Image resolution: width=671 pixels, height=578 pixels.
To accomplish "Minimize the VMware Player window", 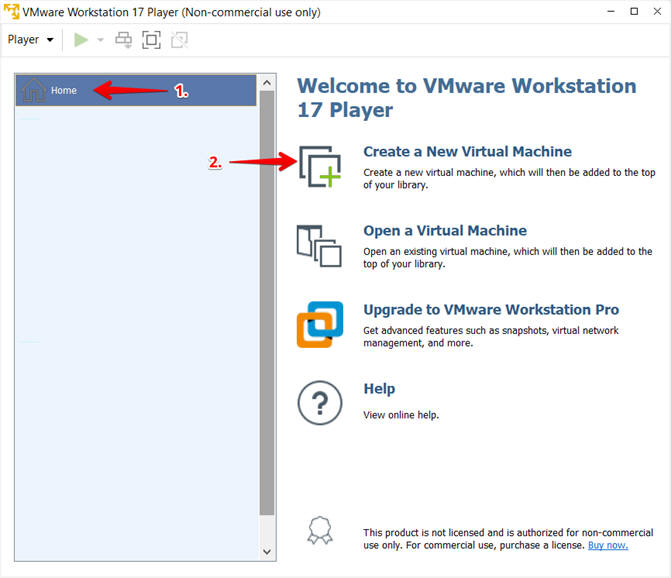I will pyautogui.click(x=611, y=12).
